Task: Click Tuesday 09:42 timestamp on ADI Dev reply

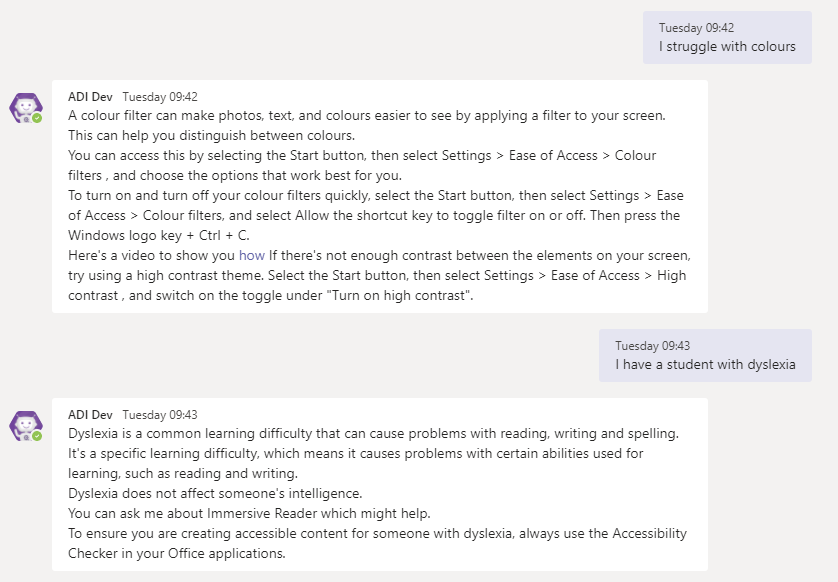Action: [x=160, y=97]
